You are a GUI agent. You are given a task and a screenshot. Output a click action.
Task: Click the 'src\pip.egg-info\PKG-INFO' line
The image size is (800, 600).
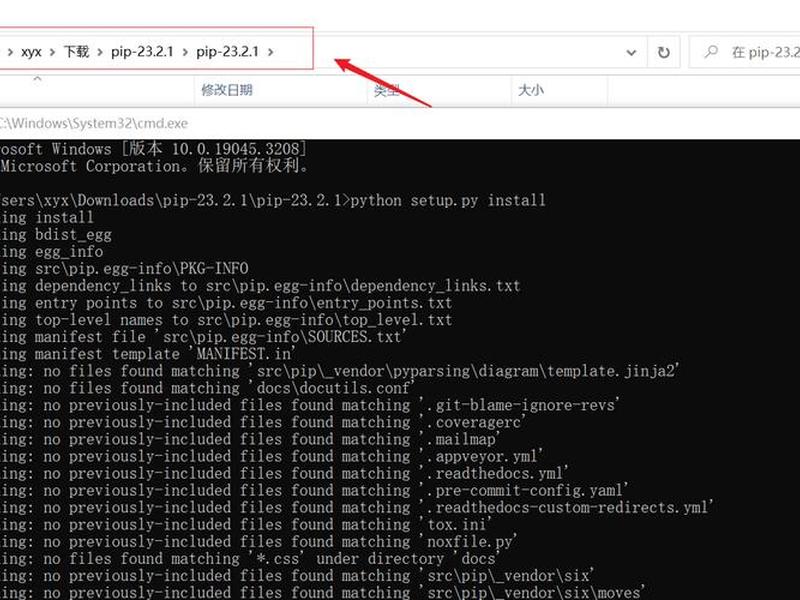pyautogui.click(x=124, y=268)
